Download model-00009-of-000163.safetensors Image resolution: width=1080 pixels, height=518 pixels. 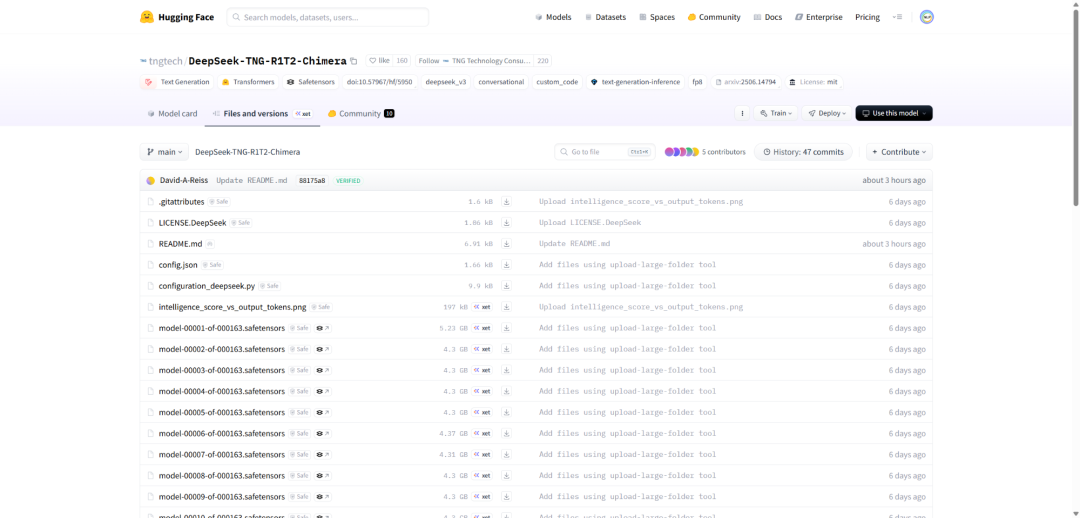[x=506, y=497]
